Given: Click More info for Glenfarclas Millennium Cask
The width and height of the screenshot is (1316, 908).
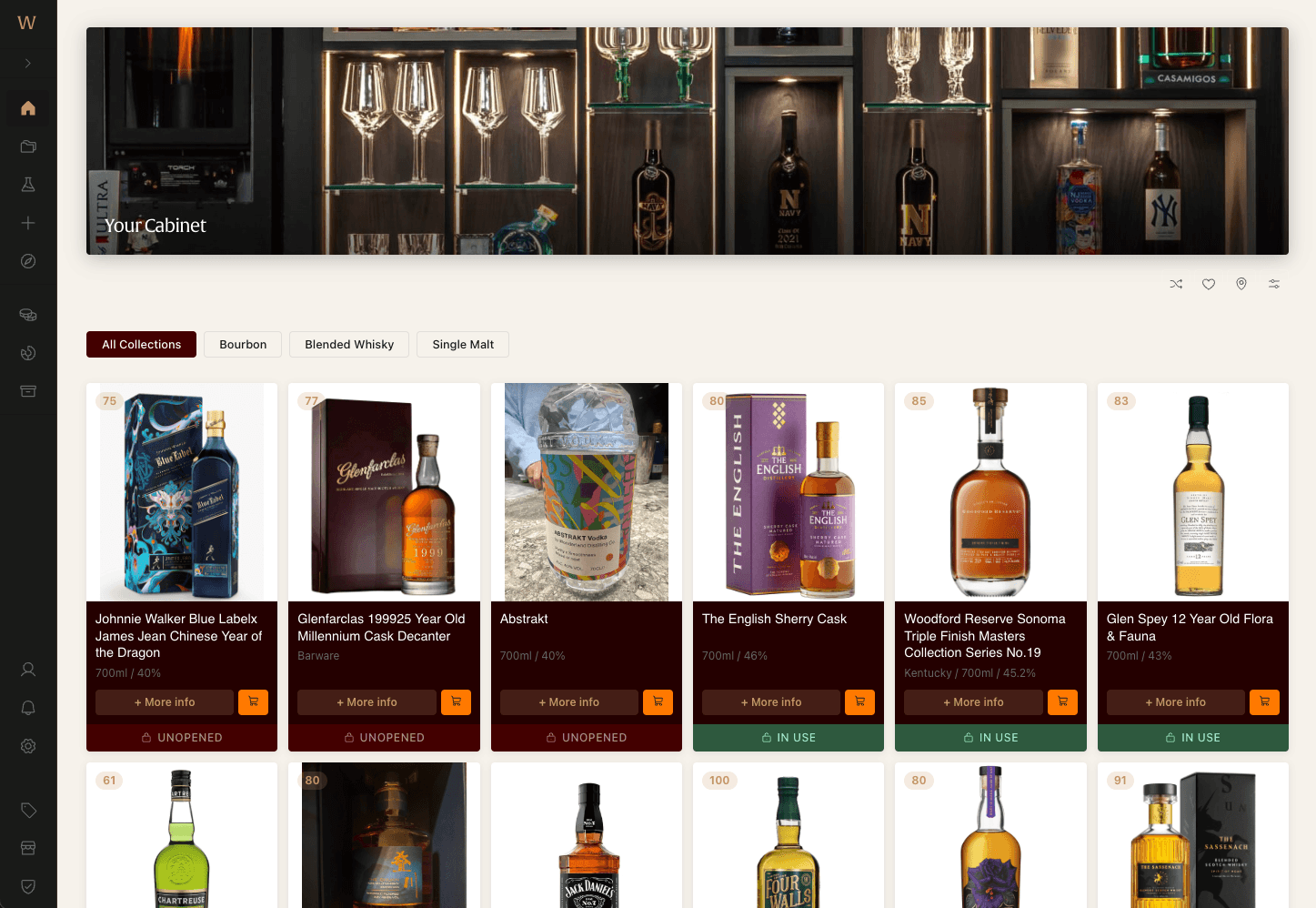Looking at the screenshot, I should point(367,702).
